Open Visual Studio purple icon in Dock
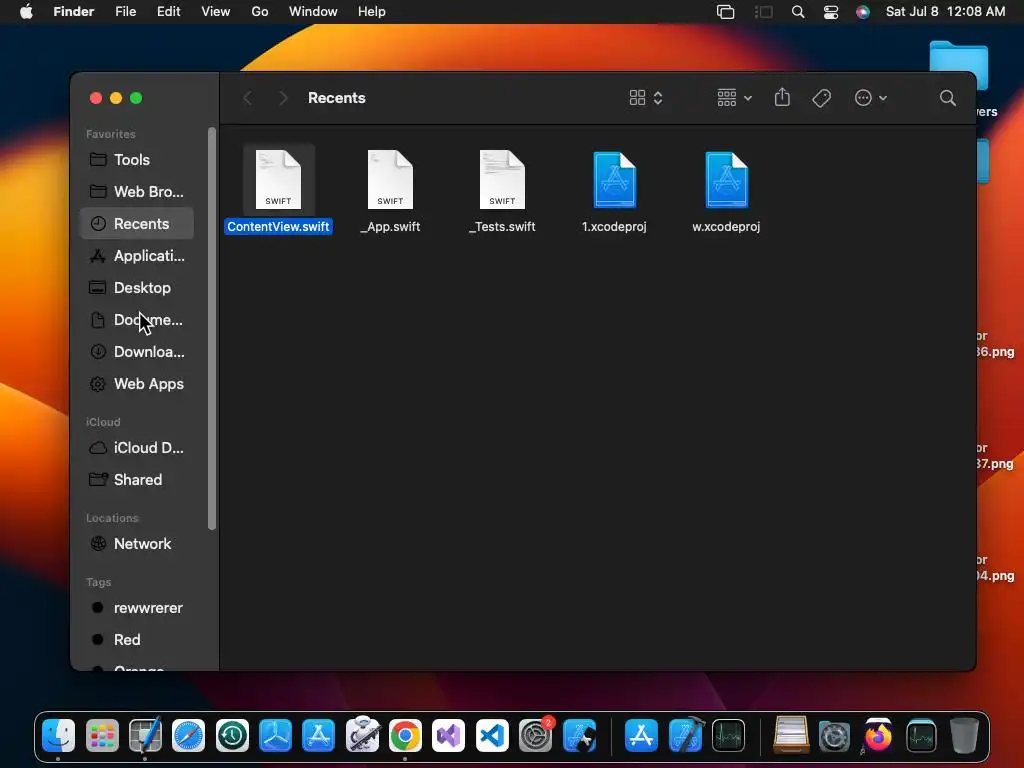This screenshot has width=1024, height=768. coord(448,736)
